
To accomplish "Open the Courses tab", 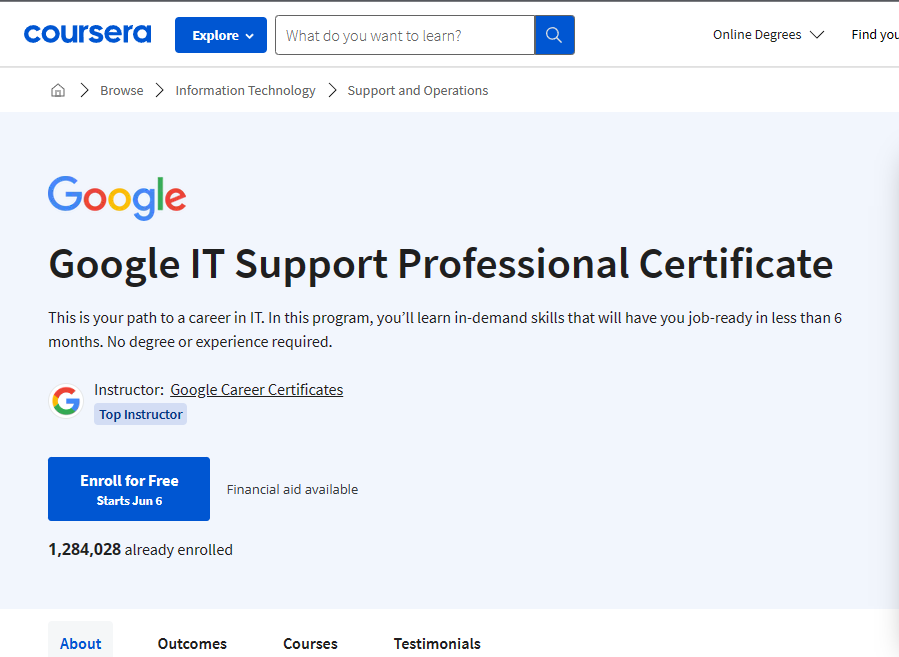I will pos(310,644).
